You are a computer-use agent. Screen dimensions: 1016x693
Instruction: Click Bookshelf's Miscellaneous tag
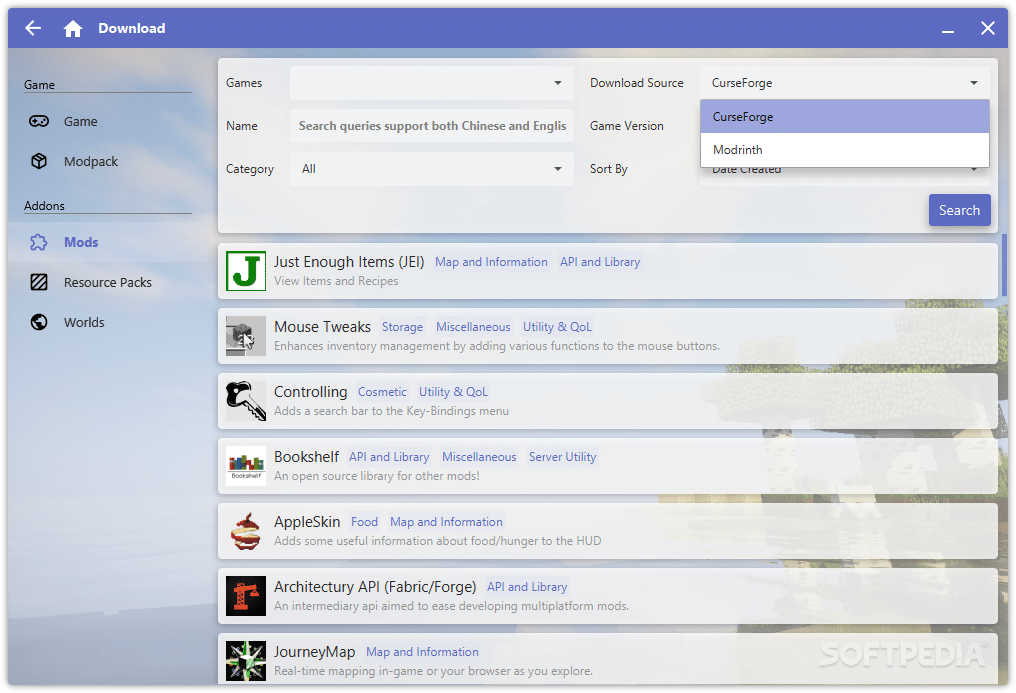[479, 457]
